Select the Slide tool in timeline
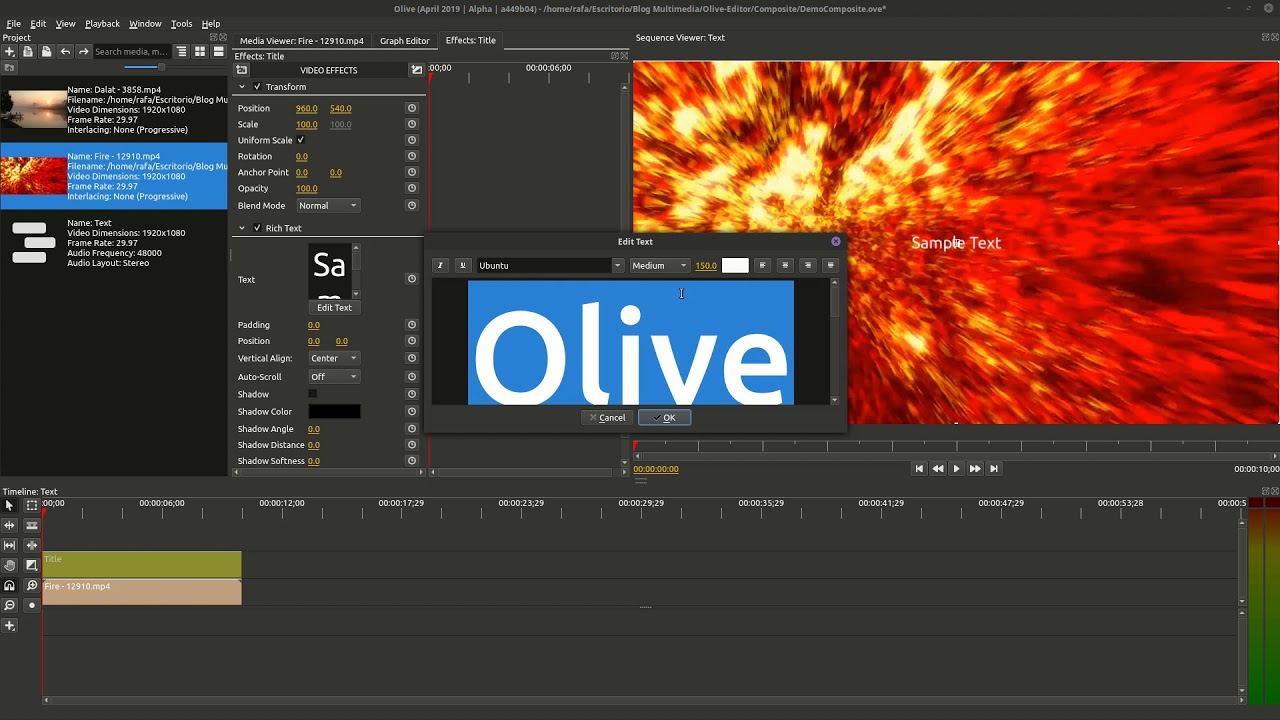The height and width of the screenshot is (720, 1280). pyautogui.click(x=31, y=545)
